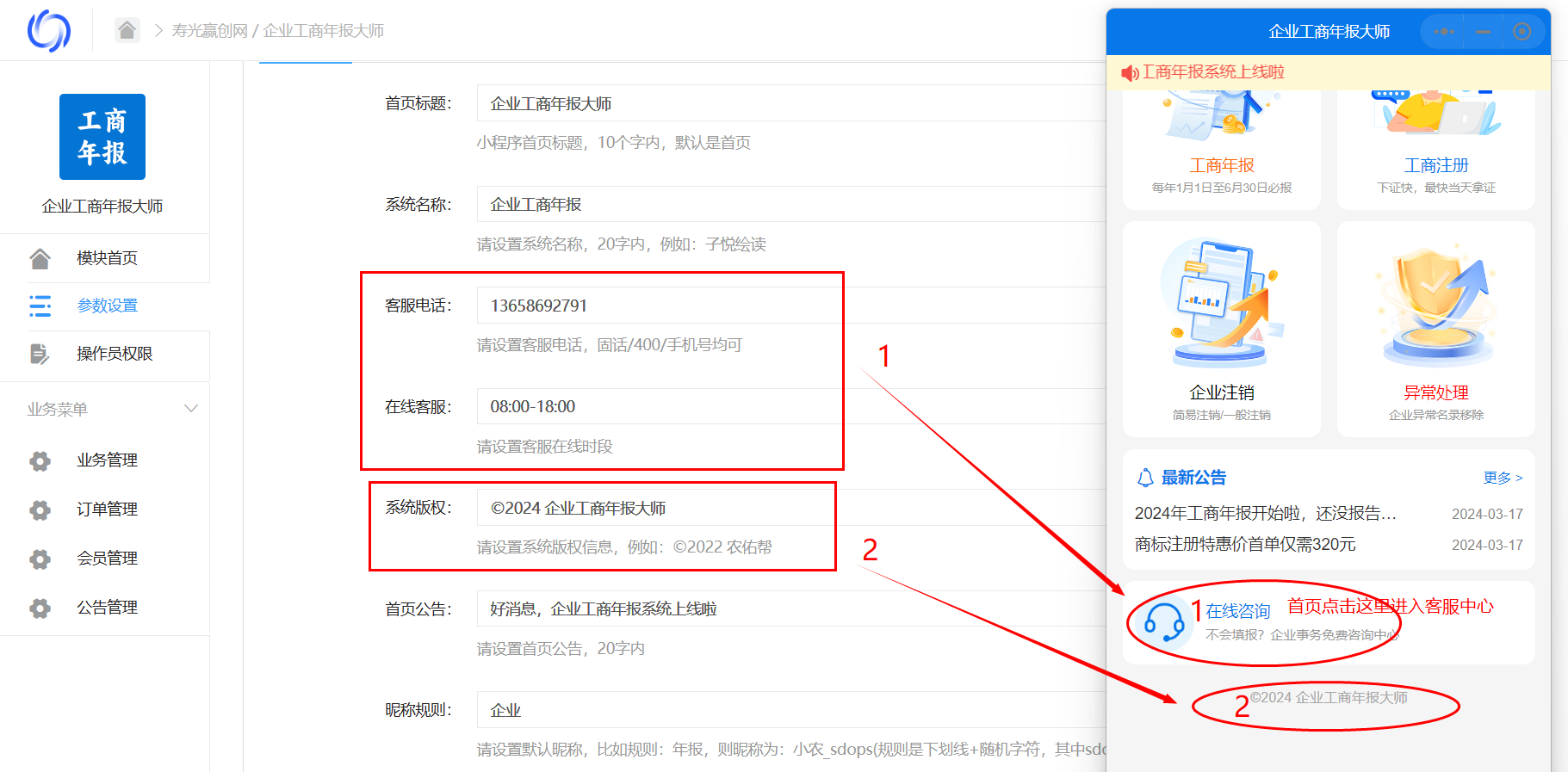Open announcement 2024年工商年报开始啦
The width and height of the screenshot is (1568, 772).
click(x=1266, y=514)
